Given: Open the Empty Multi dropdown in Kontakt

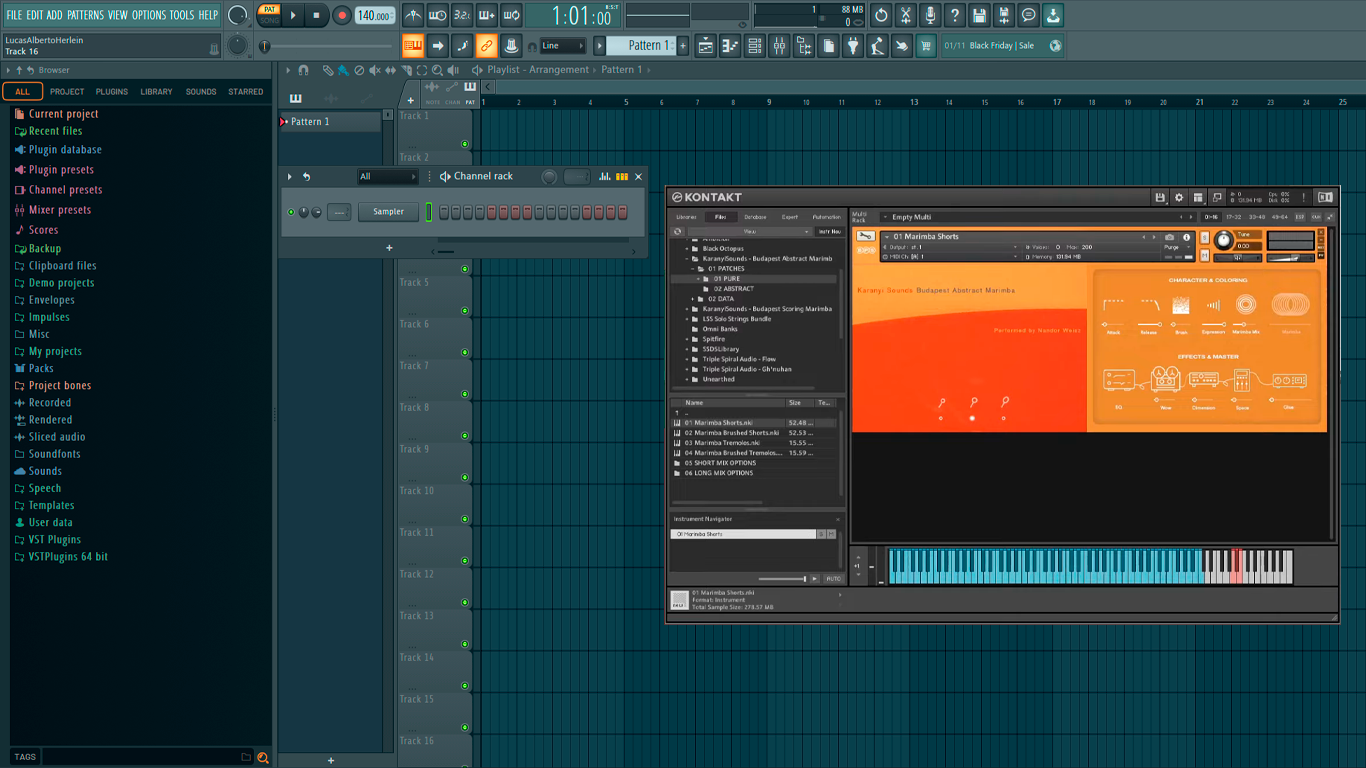Looking at the screenshot, I should [x=1036, y=217].
